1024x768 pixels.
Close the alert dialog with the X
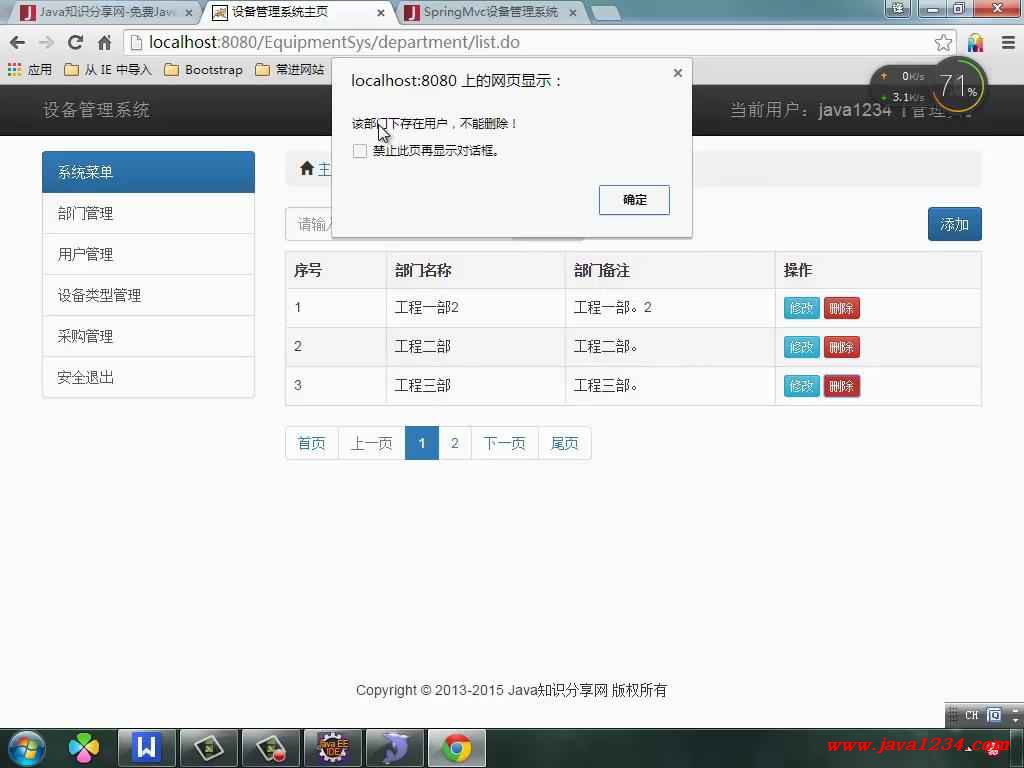[x=678, y=72]
